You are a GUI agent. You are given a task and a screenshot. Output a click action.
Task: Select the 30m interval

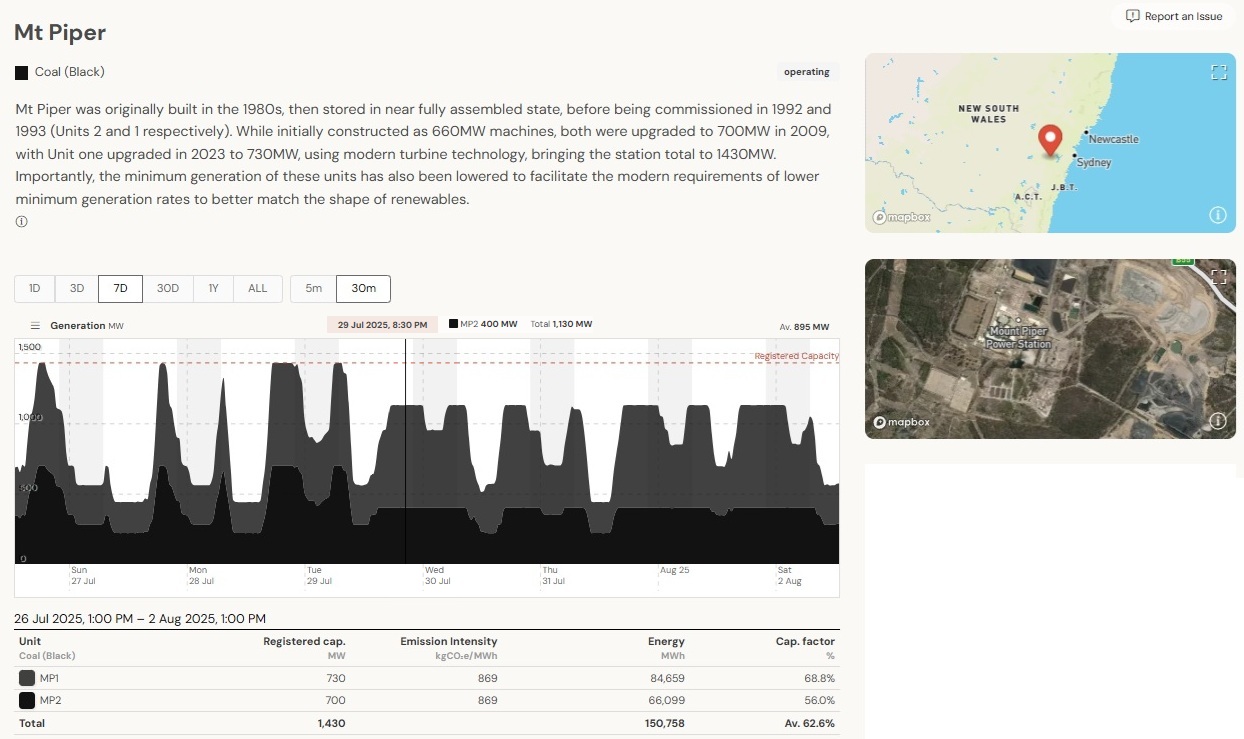363,289
